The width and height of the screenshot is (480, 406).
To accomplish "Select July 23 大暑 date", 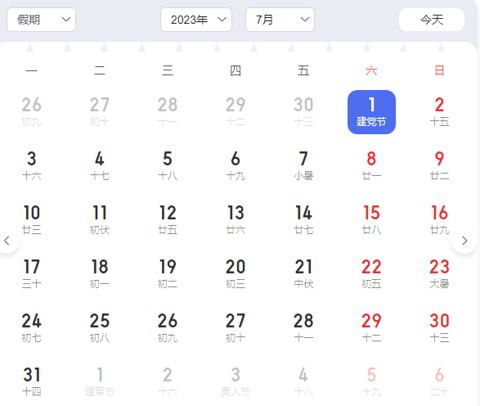I will coord(439,274).
